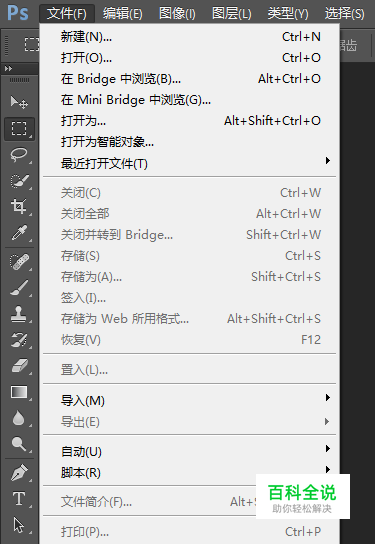Select the Crop tool
Screen dimensions: 375x544
coord(19,207)
